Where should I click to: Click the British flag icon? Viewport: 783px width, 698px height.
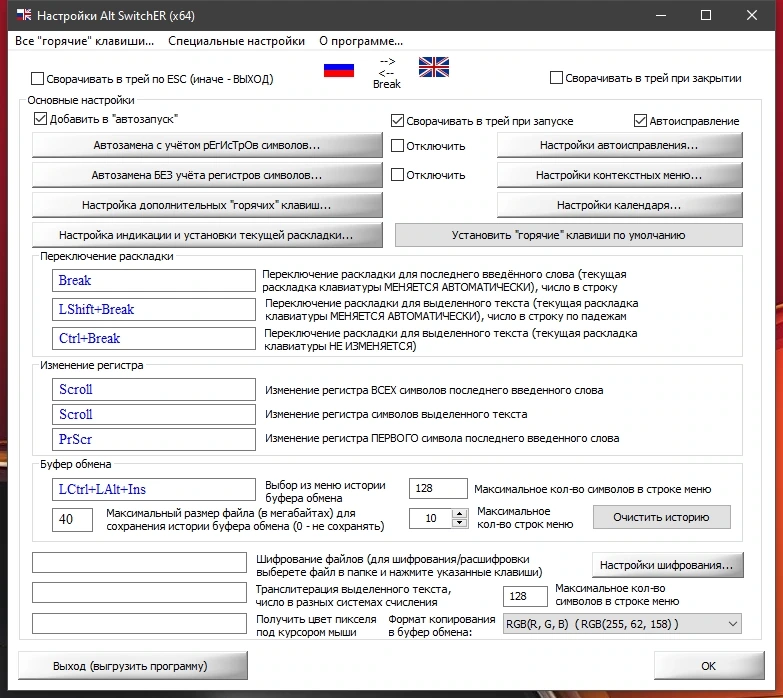[x=433, y=67]
